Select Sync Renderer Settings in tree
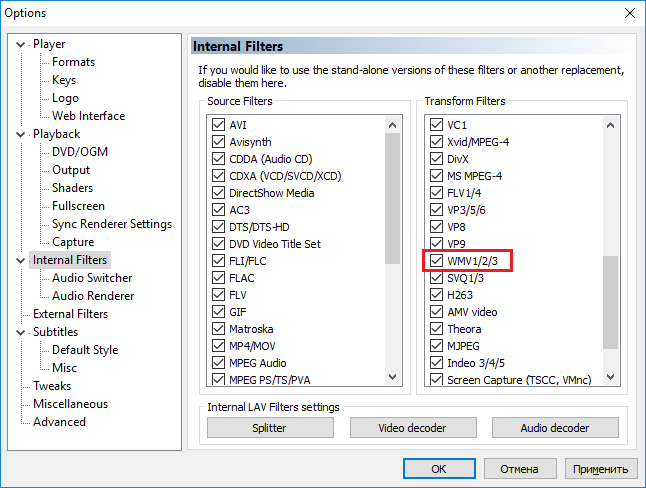This screenshot has height=488, width=646. [x=111, y=224]
